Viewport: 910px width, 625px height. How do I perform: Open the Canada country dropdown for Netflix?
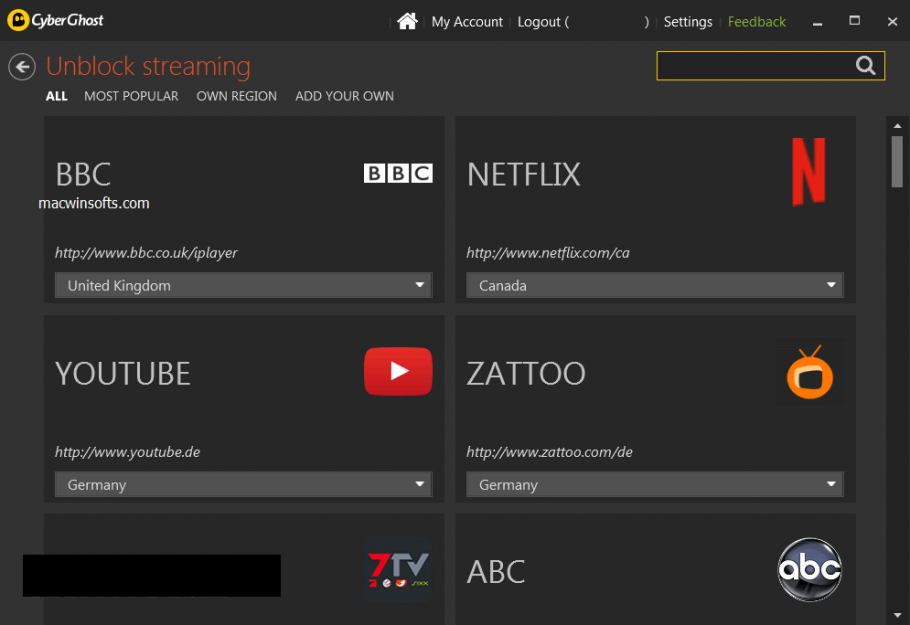655,285
